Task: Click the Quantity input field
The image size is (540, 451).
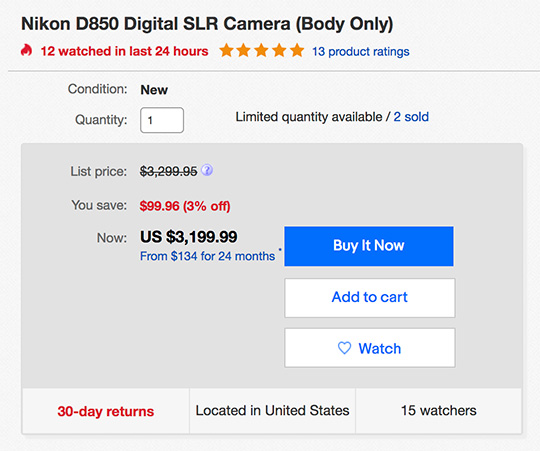Action: coord(162,120)
